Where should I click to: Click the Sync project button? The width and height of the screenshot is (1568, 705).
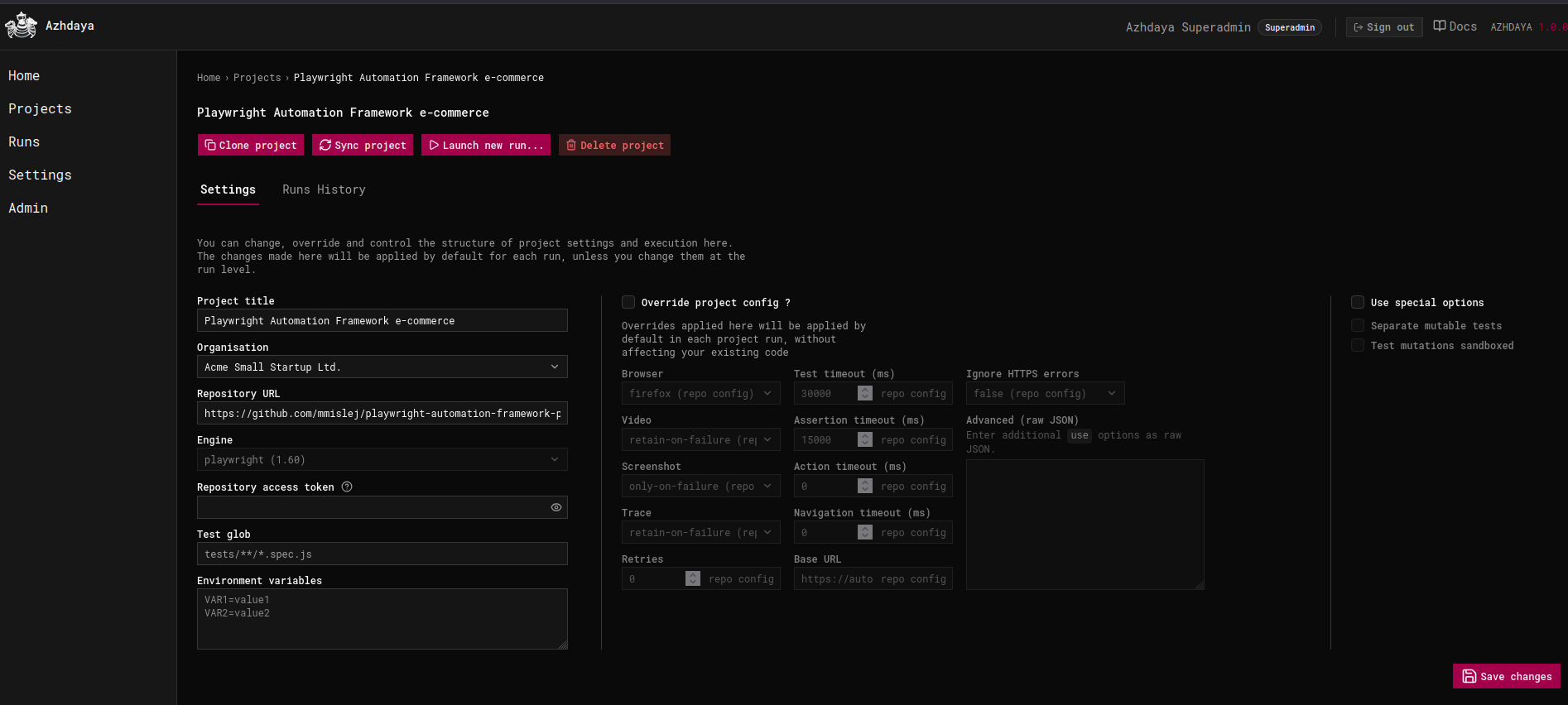(x=363, y=145)
